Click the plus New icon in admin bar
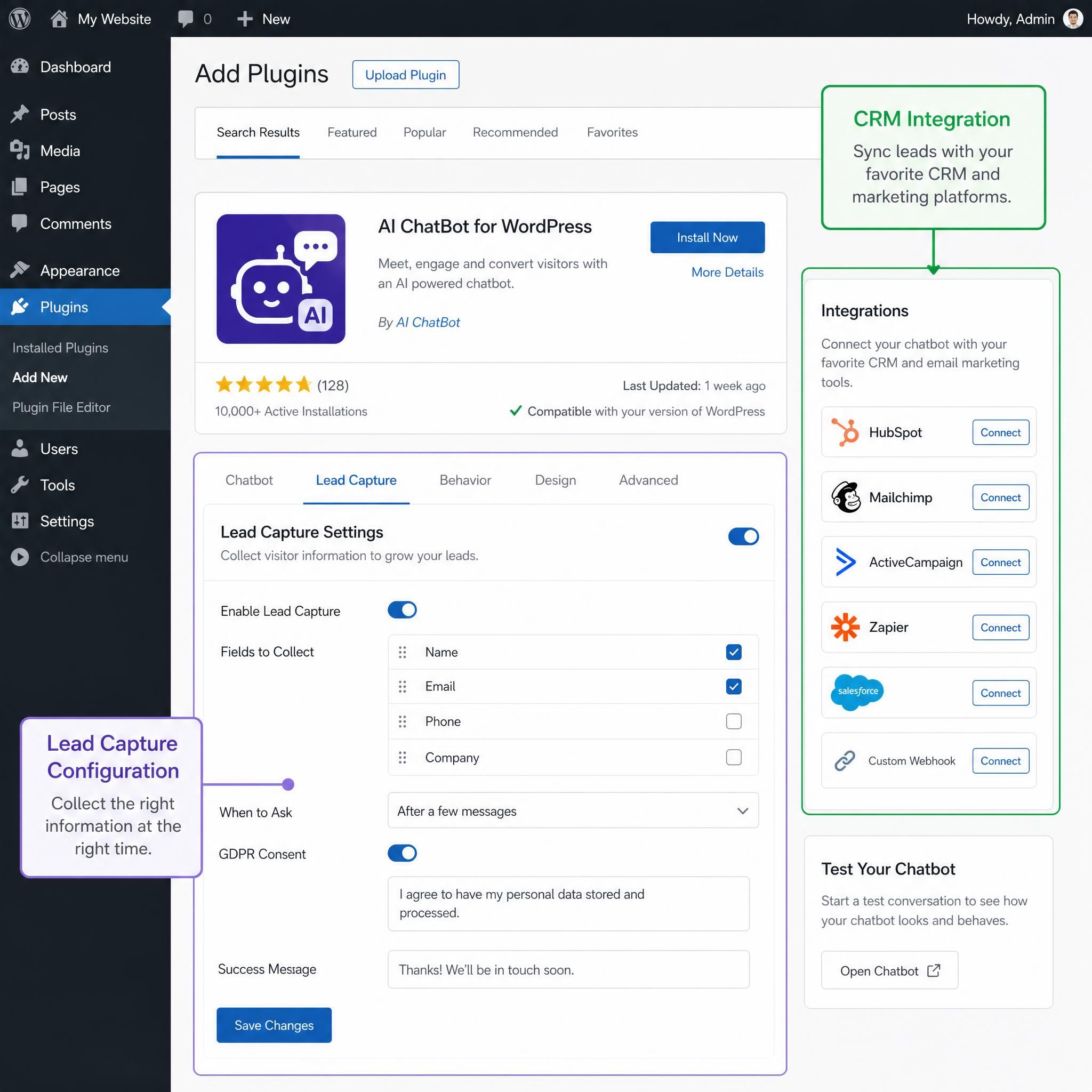The image size is (1092, 1092). point(244,19)
